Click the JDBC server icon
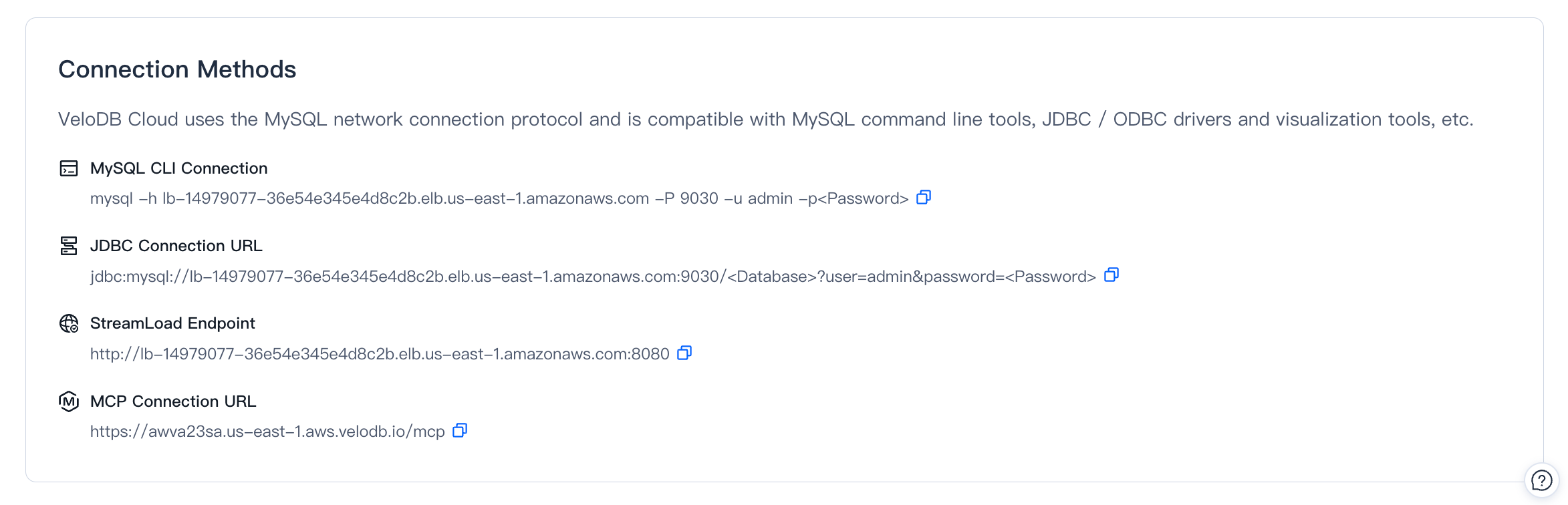The image size is (1568, 505). [69, 246]
